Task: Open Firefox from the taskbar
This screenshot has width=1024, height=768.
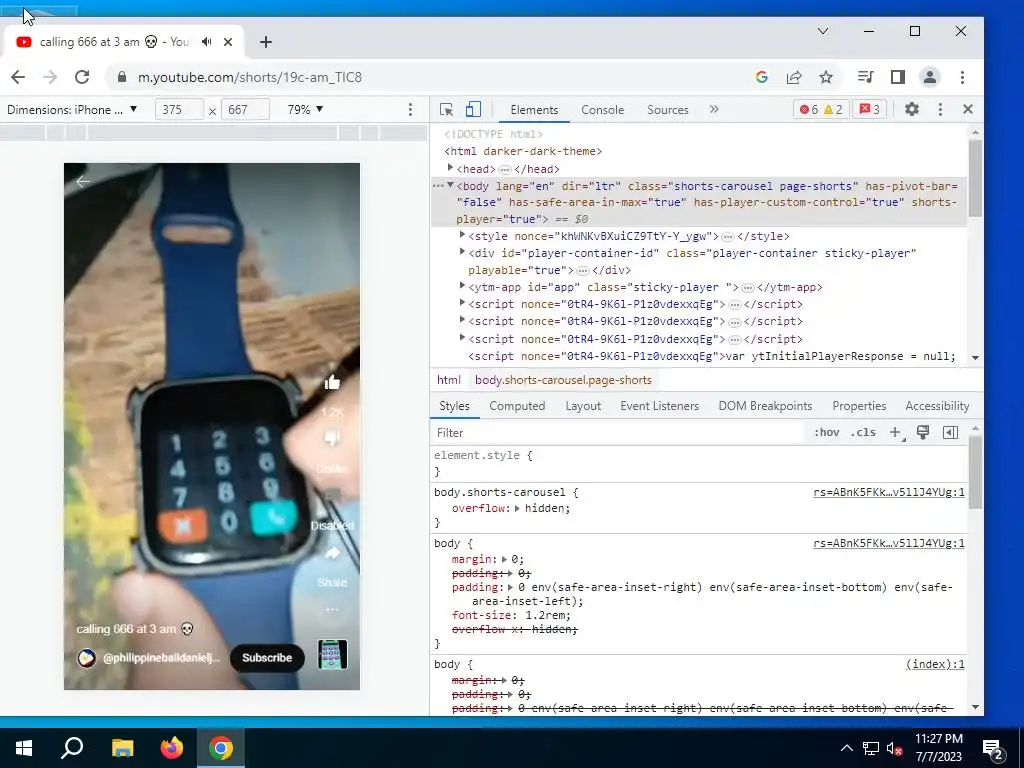Action: point(172,748)
